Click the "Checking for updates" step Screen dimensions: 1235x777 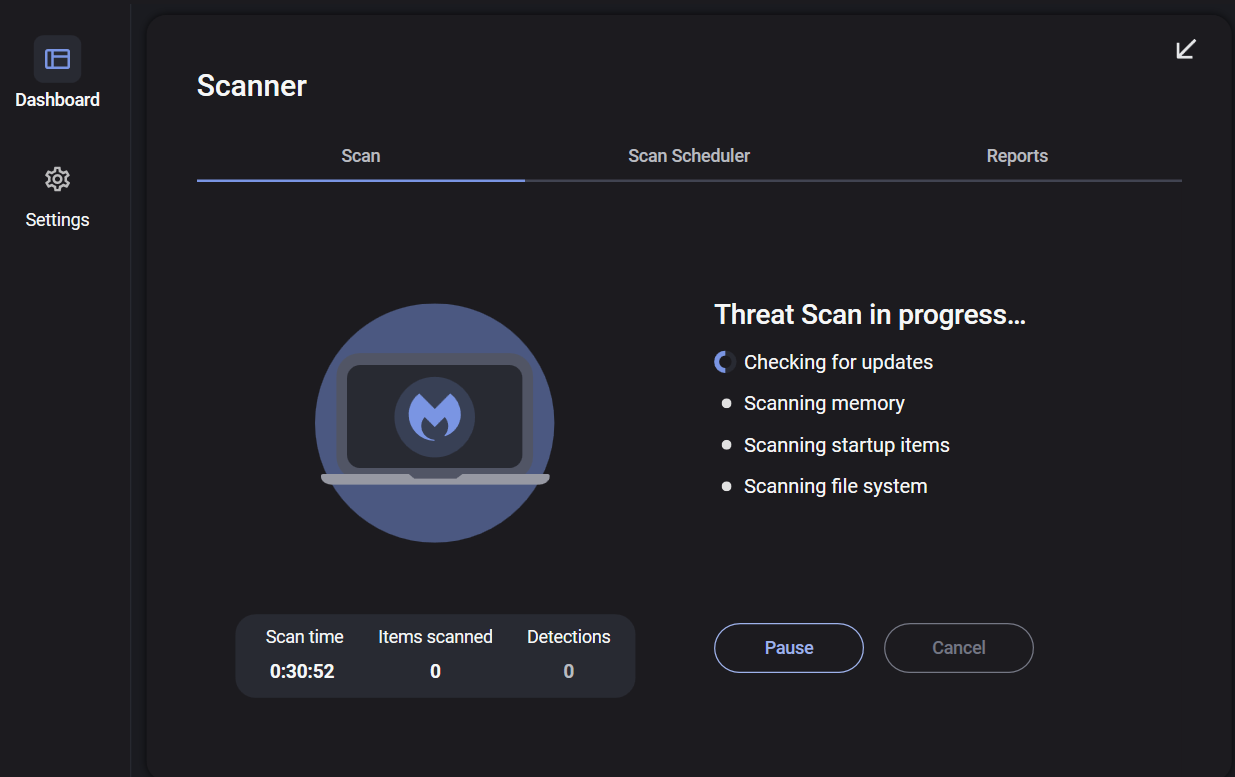[x=838, y=362]
